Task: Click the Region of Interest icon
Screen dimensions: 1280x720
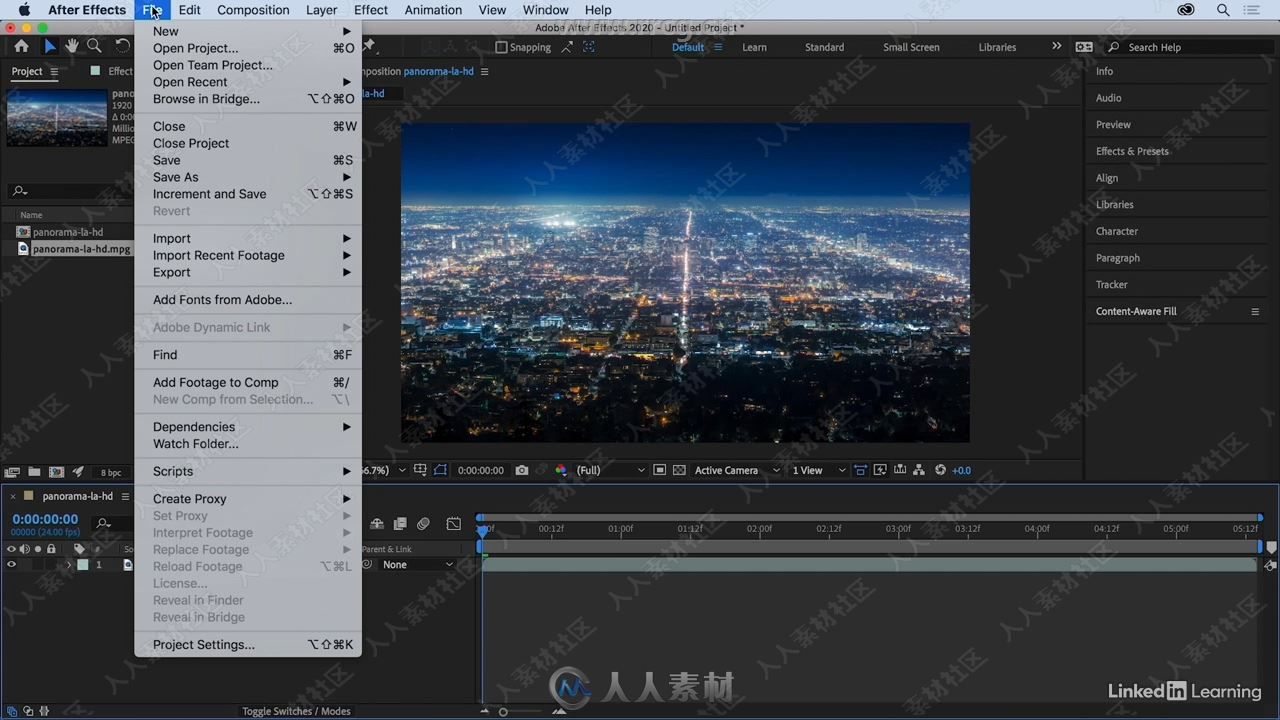Action: pyautogui.click(x=659, y=470)
